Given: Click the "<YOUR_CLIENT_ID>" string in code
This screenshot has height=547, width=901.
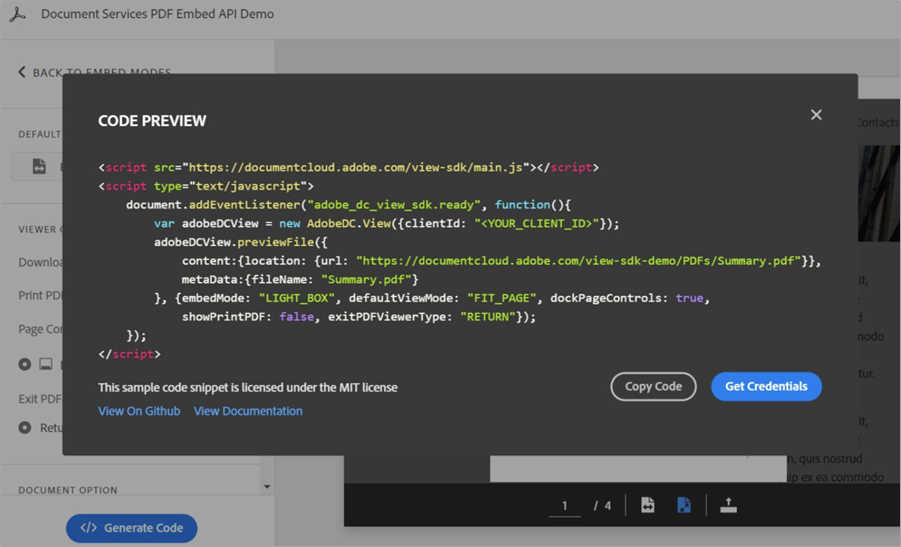Looking at the screenshot, I should [537, 224].
